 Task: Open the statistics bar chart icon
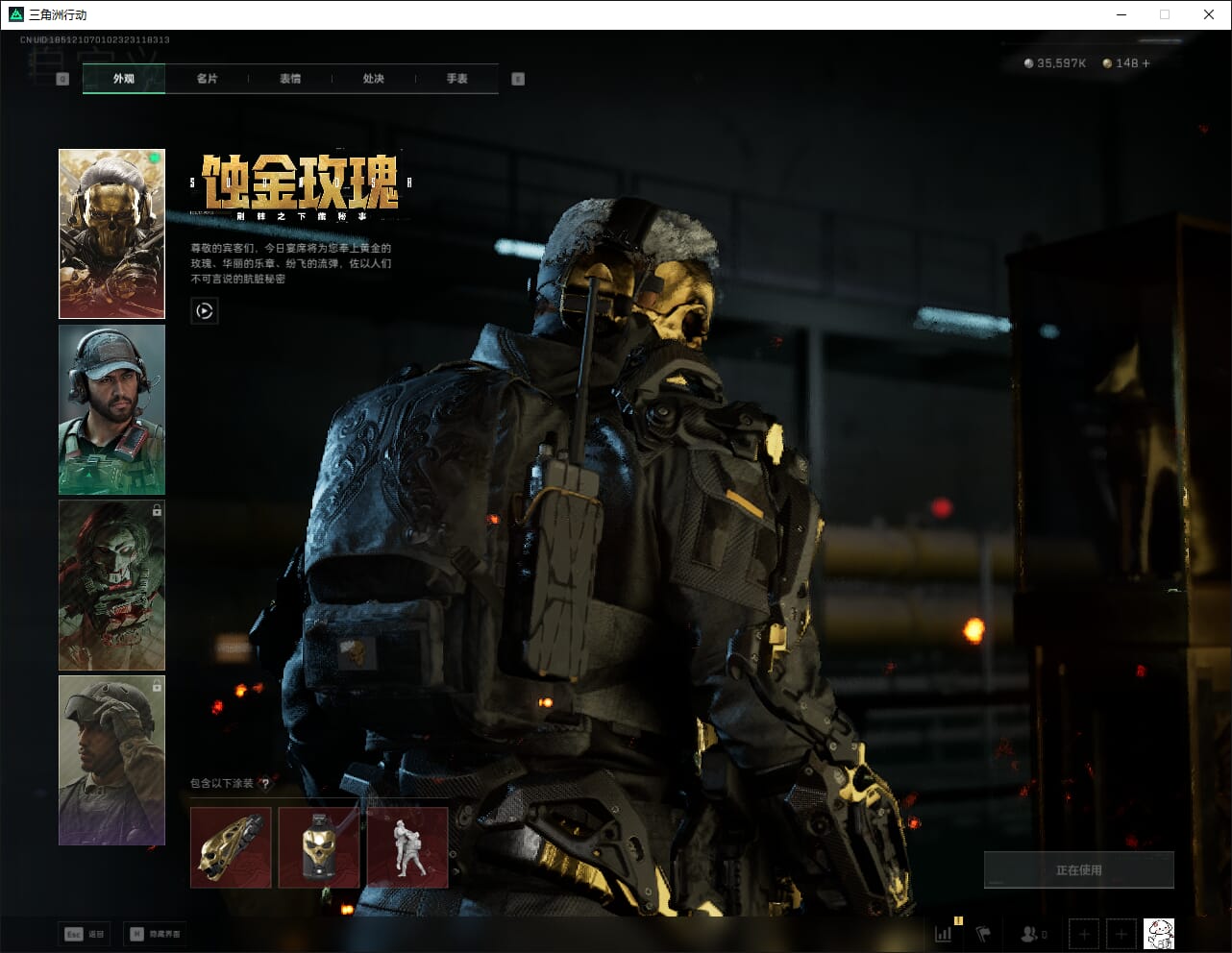tap(944, 933)
